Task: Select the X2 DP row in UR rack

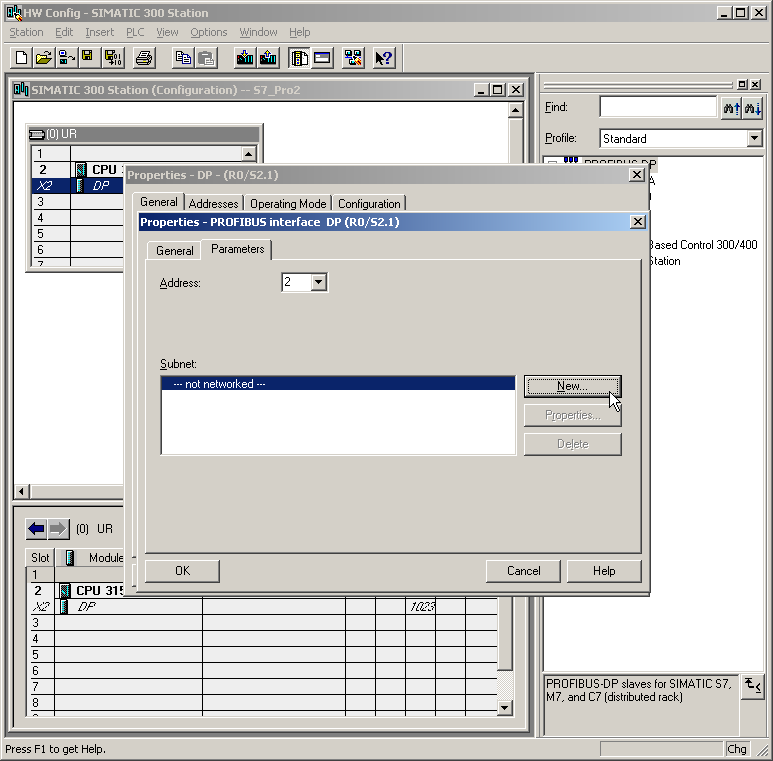Action: (x=78, y=185)
